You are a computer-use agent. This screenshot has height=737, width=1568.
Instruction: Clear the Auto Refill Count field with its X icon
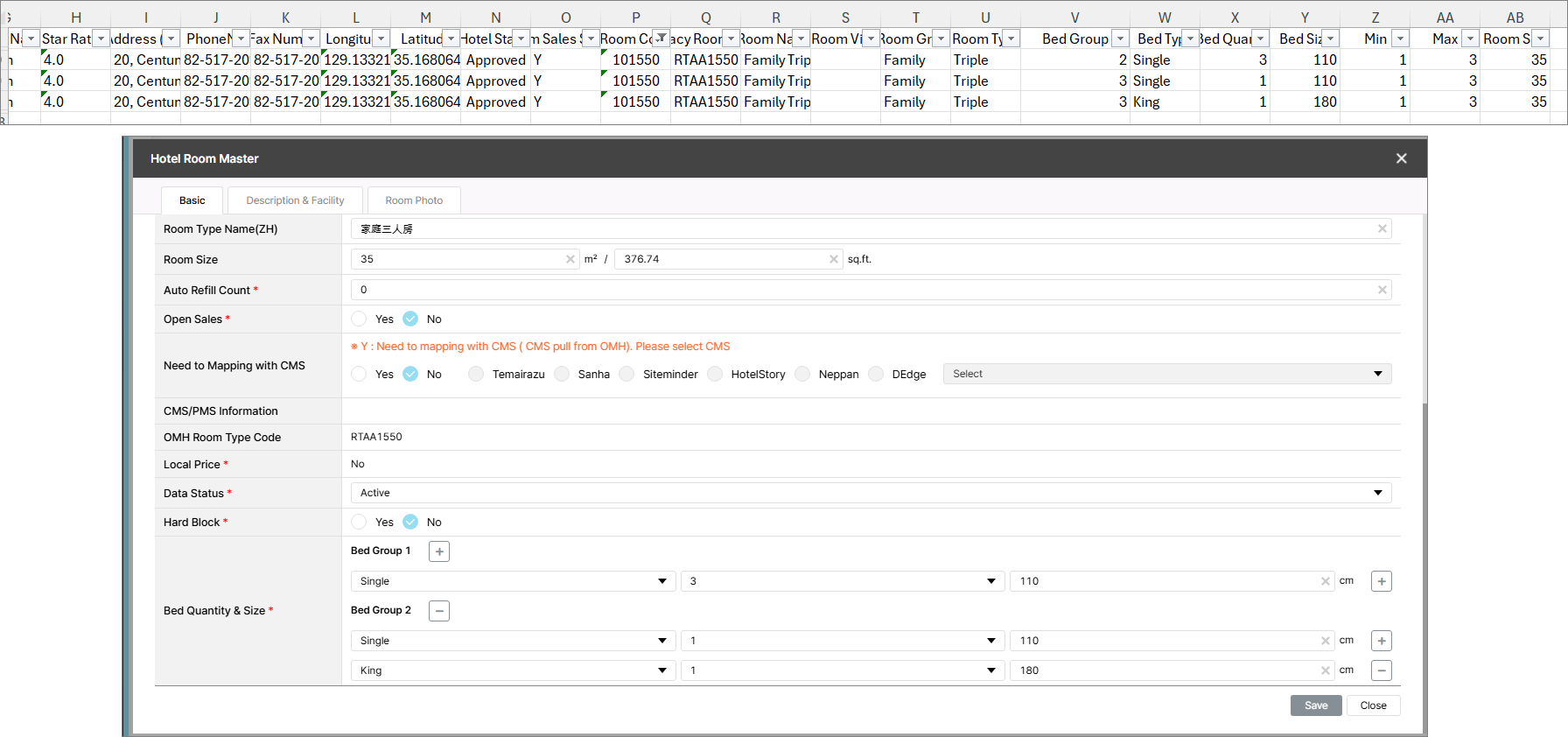pyautogui.click(x=1382, y=290)
